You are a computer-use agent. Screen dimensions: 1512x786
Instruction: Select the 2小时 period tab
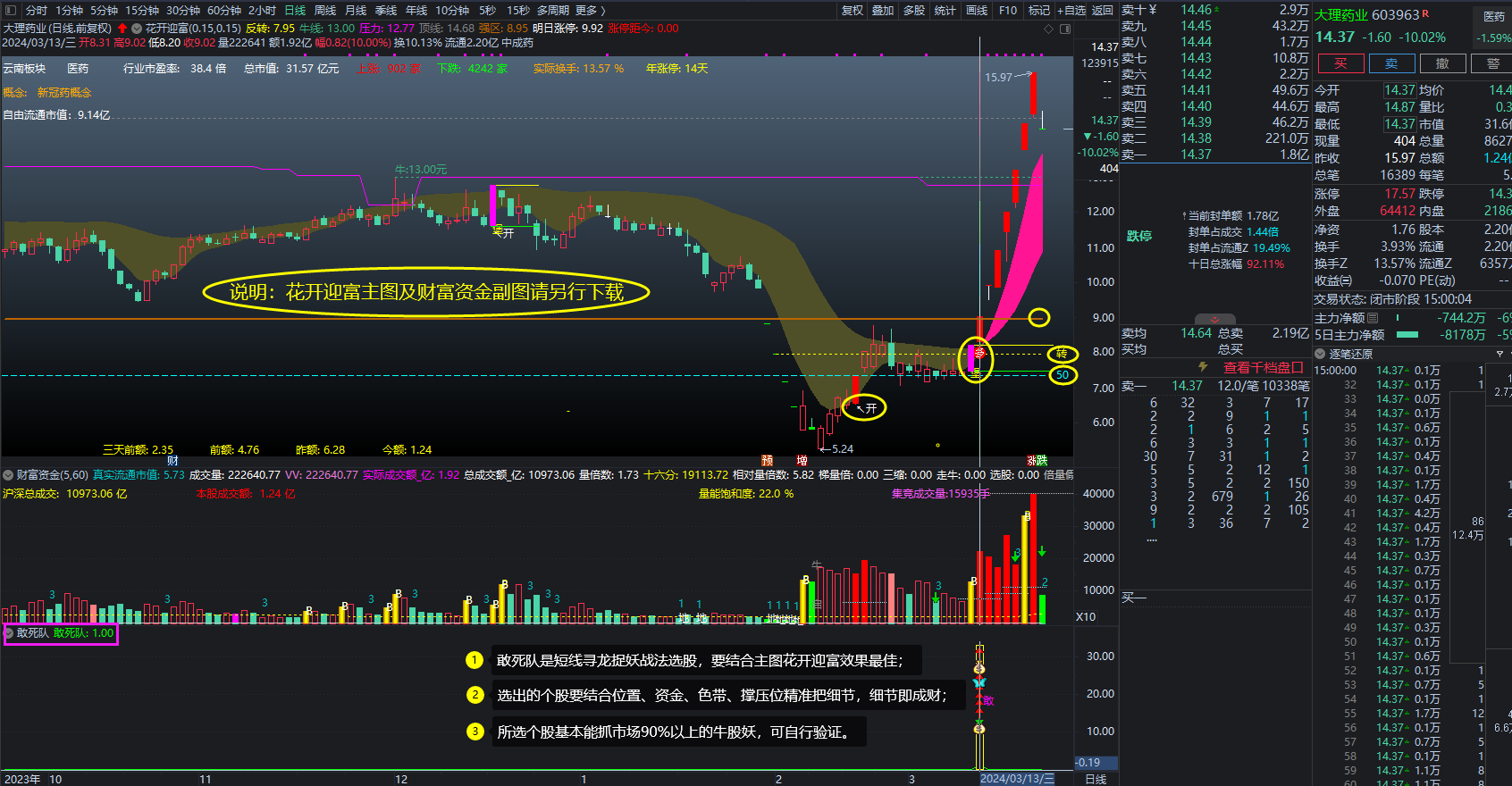pyautogui.click(x=262, y=10)
